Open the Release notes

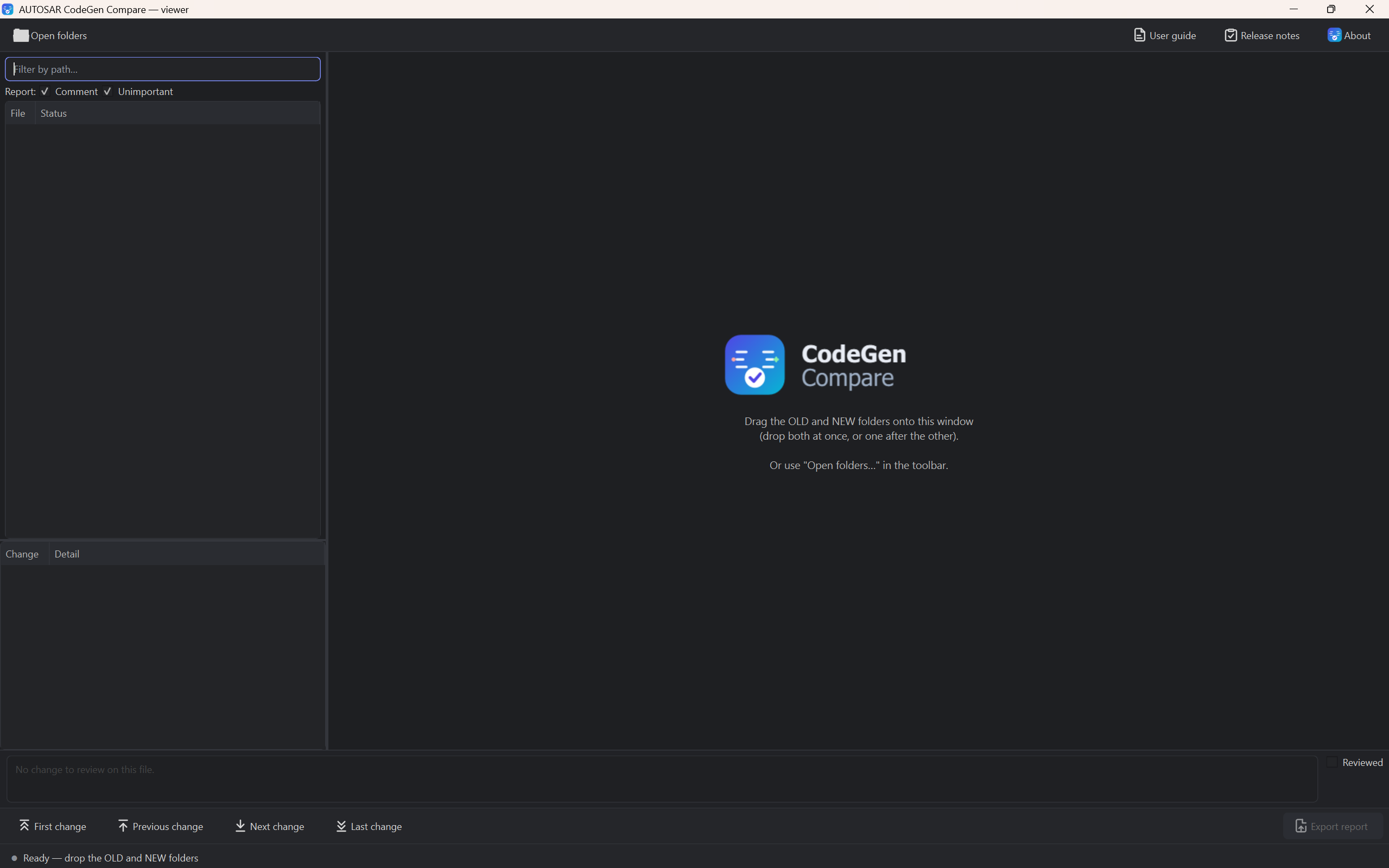(1261, 36)
